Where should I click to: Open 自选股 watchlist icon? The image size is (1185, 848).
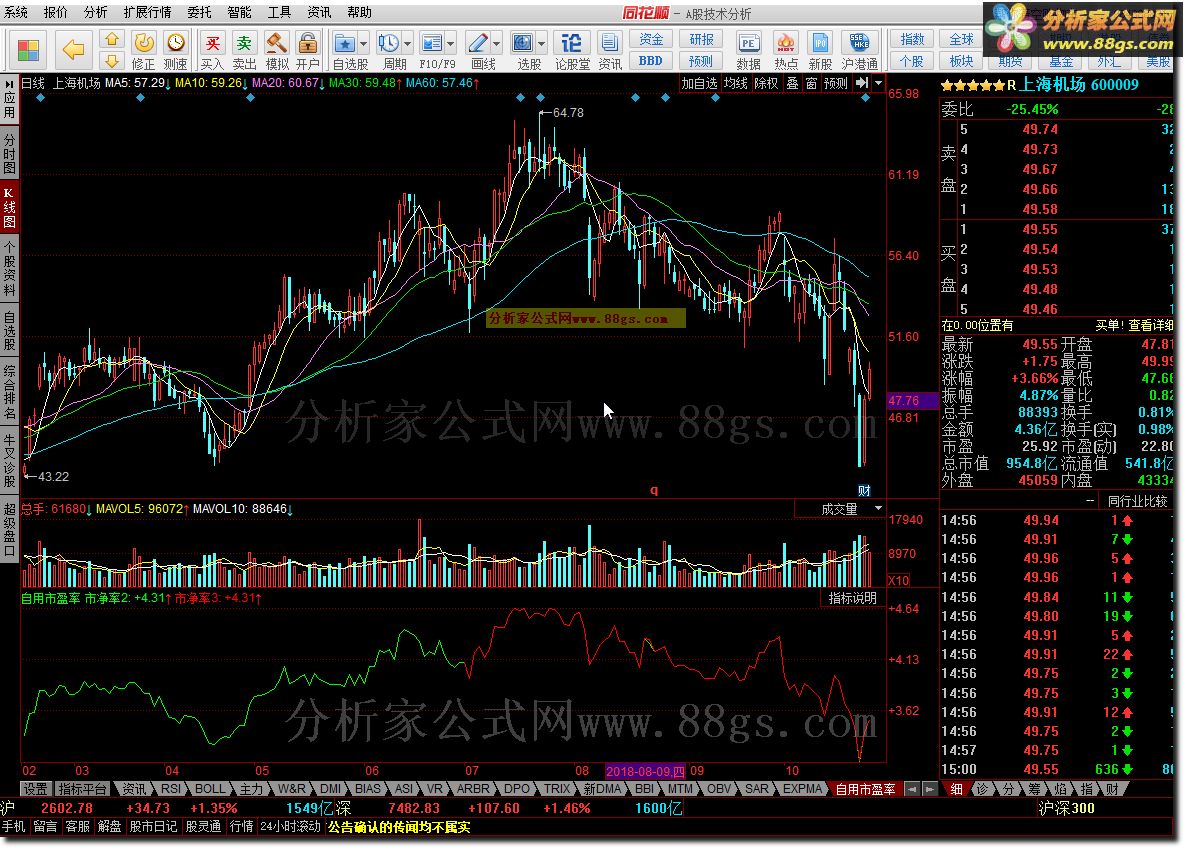345,43
